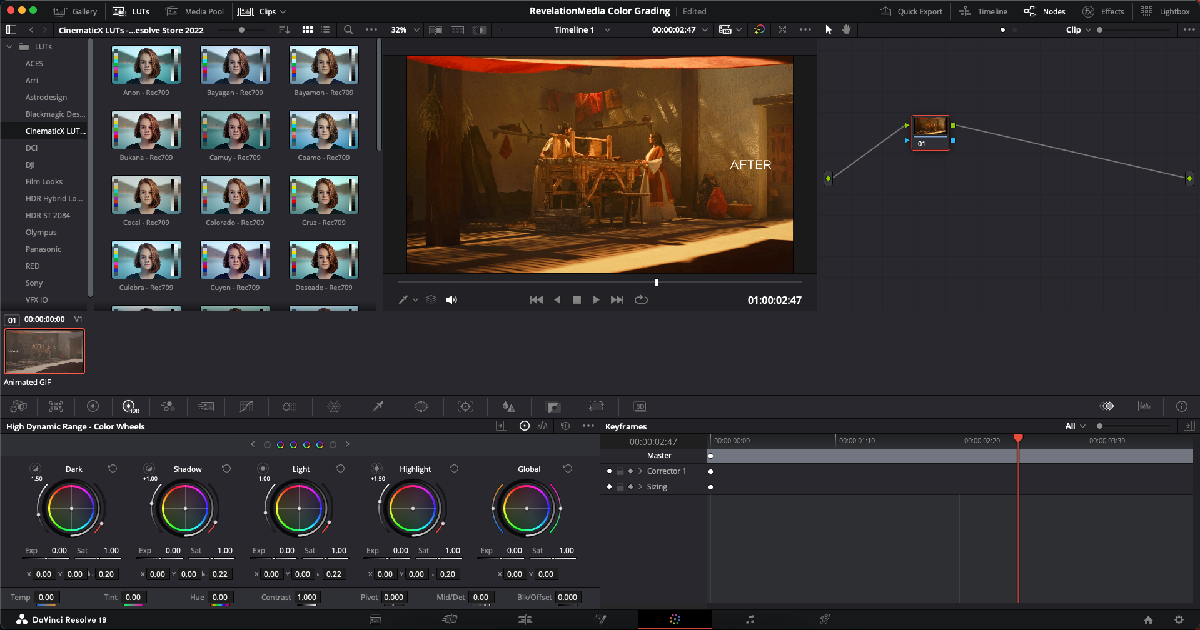This screenshot has height=630, width=1200.
Task: Select the Qualifier eyedropper palette
Action: 378,407
